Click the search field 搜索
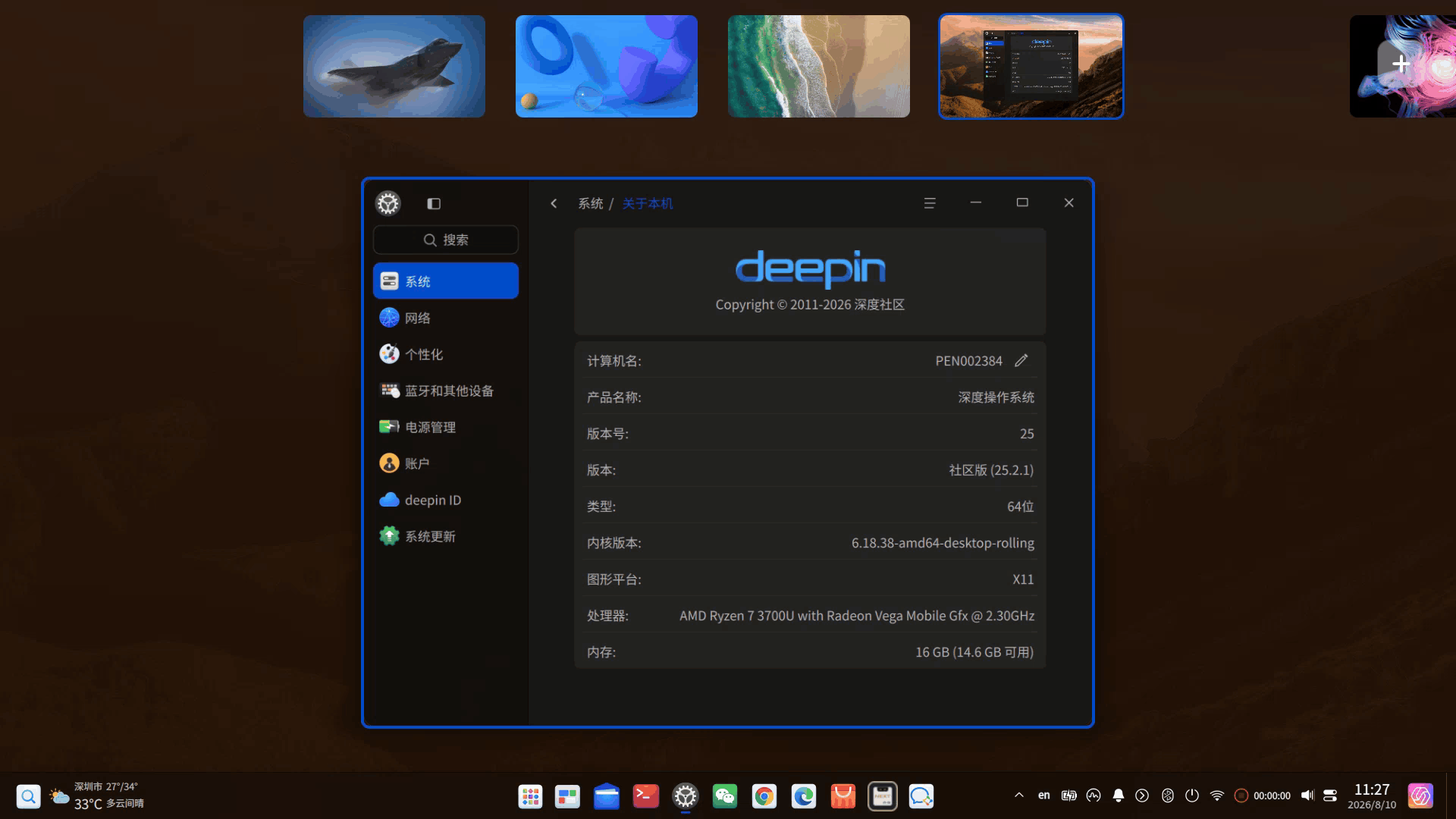Screen dimensions: 1456x819 coord(446,240)
